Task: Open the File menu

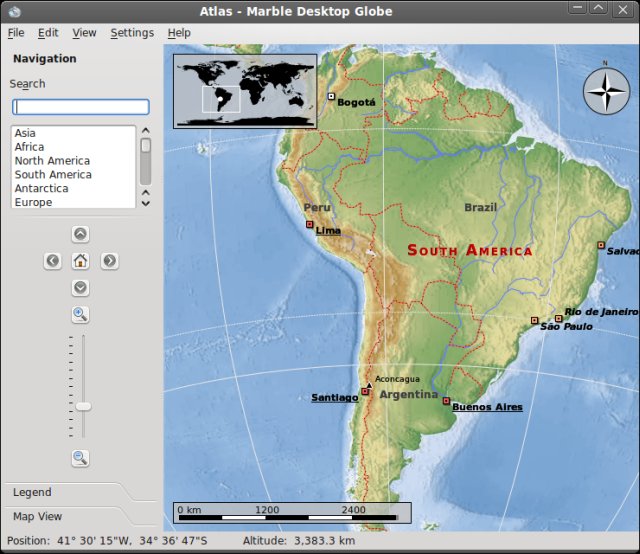Action: (16, 33)
